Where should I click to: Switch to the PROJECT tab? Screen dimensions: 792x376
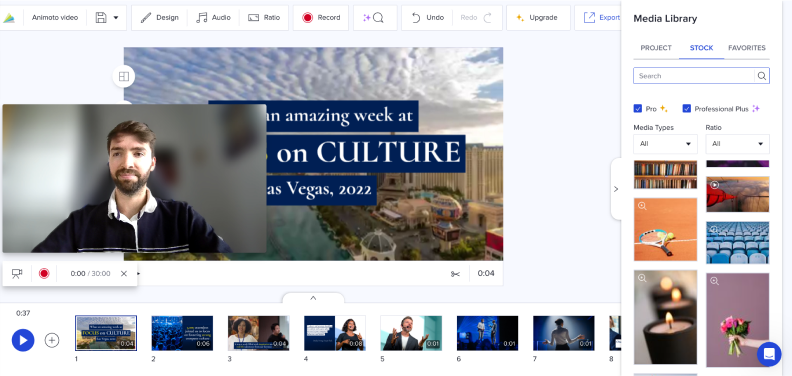coord(656,48)
